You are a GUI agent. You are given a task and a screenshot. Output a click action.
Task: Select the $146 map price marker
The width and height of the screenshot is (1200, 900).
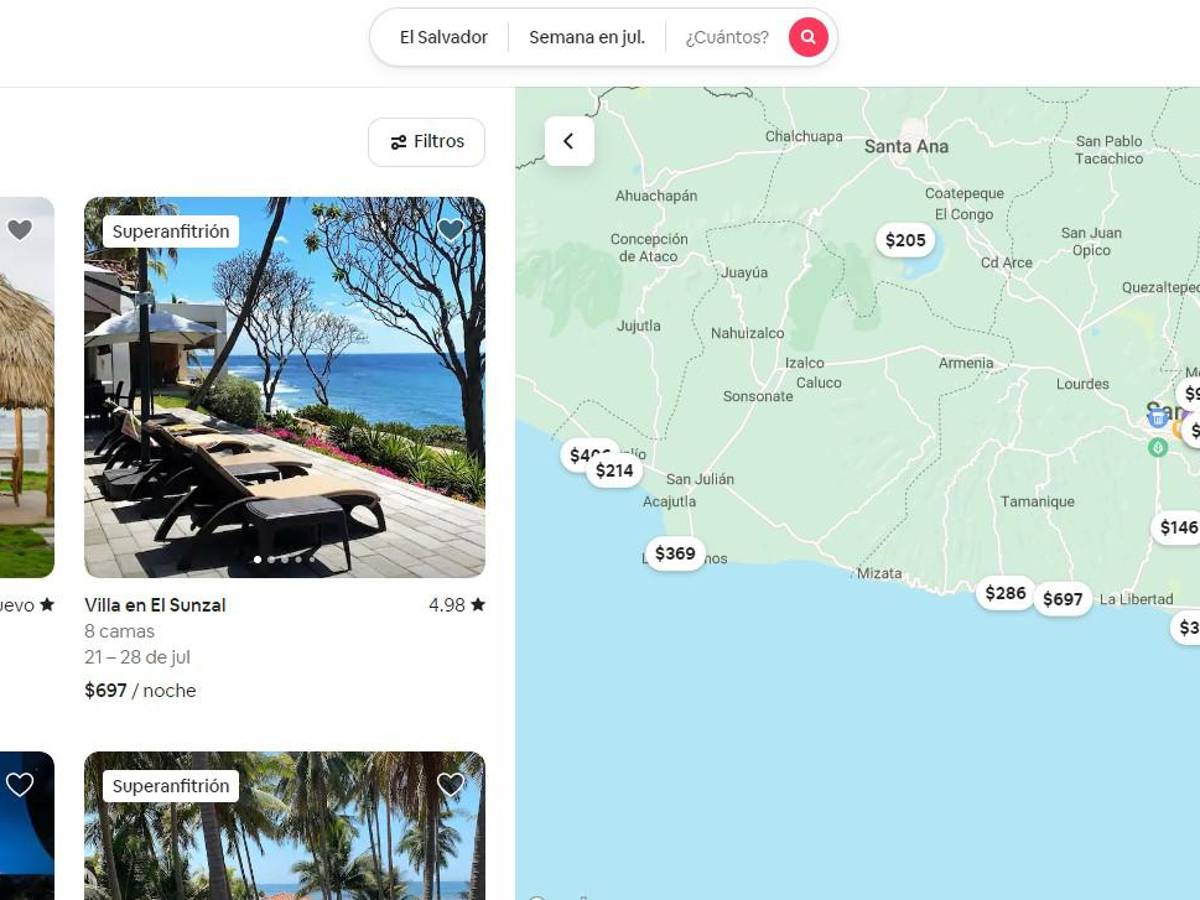(1177, 528)
